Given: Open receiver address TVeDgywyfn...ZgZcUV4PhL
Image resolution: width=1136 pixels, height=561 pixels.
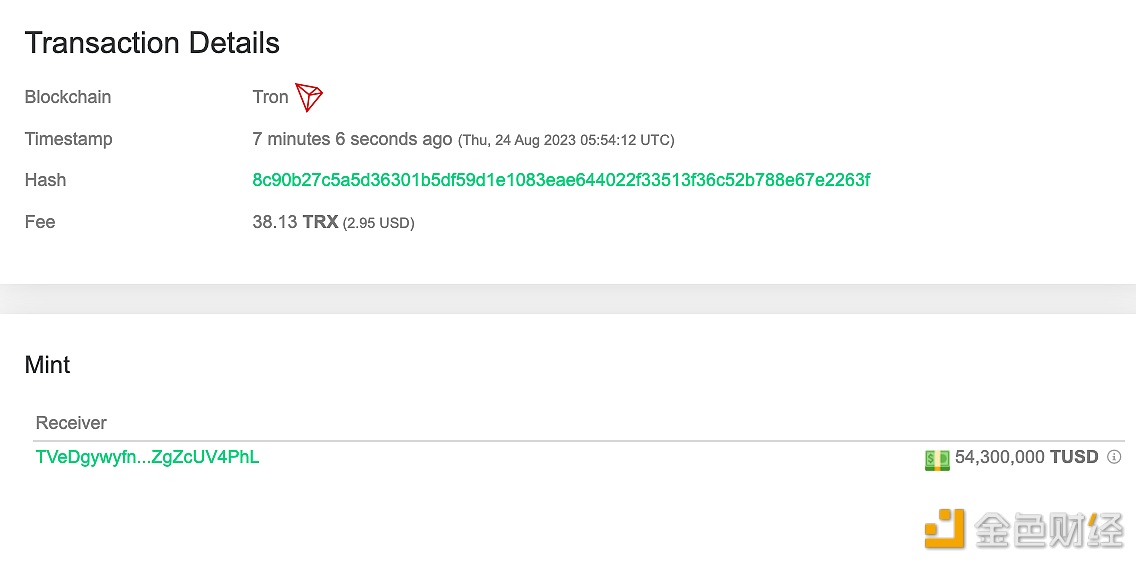Looking at the screenshot, I should (x=147, y=457).
